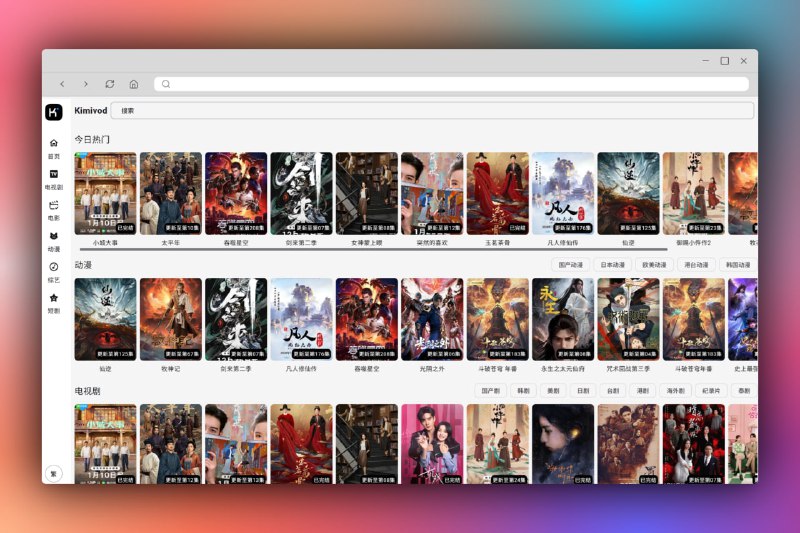Open the pink couple poster in 电视剧 row

[432, 444]
